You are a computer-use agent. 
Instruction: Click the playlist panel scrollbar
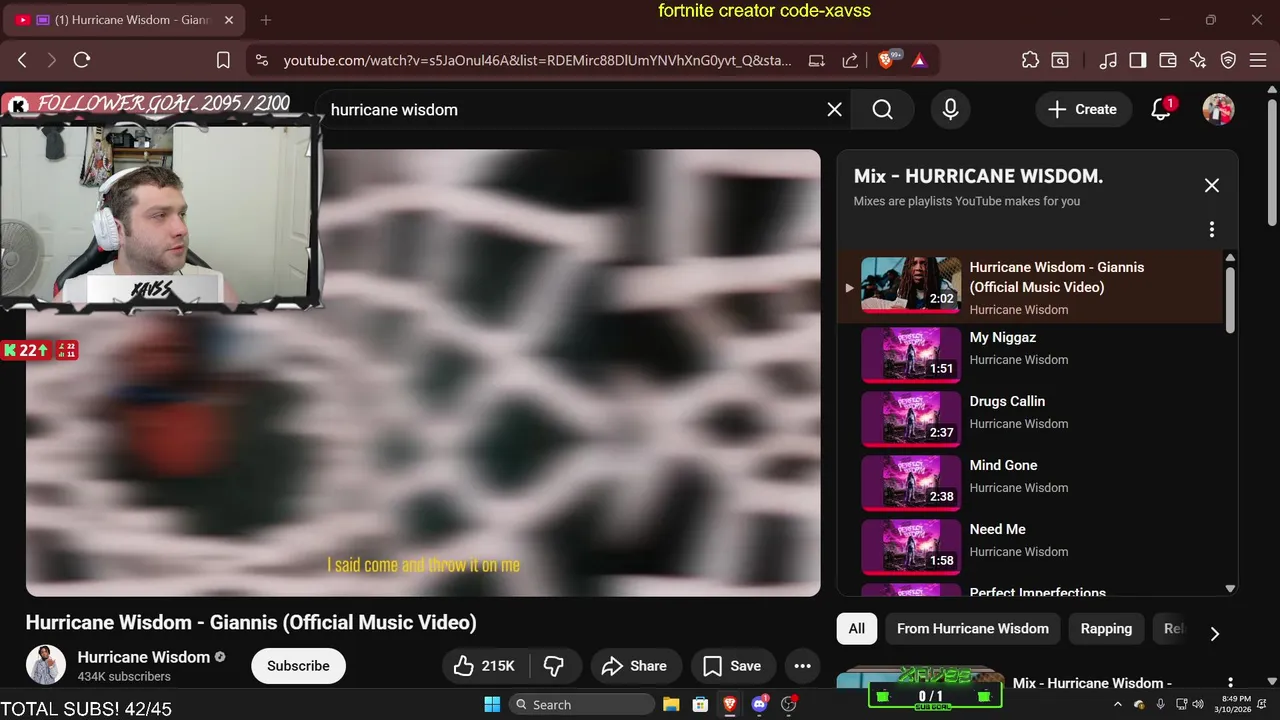[x=1230, y=299]
